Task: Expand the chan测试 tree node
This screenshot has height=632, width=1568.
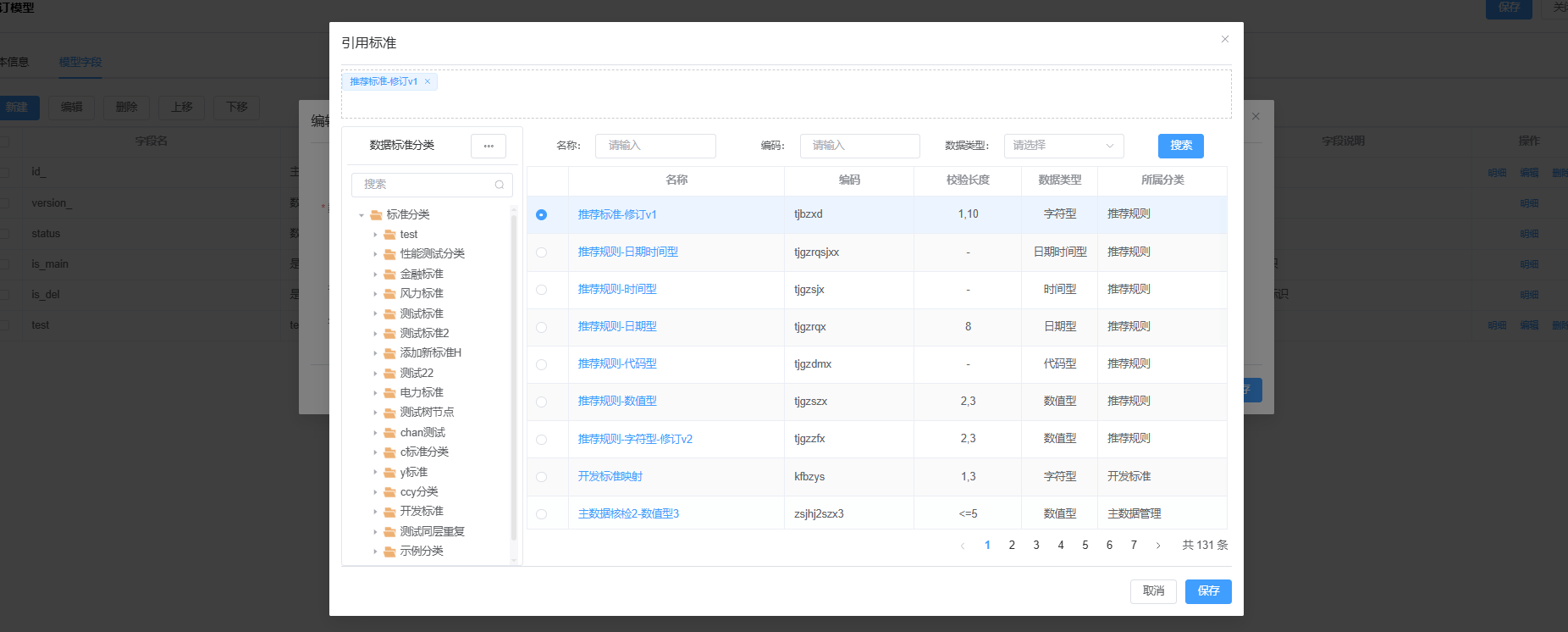Action: [x=375, y=433]
